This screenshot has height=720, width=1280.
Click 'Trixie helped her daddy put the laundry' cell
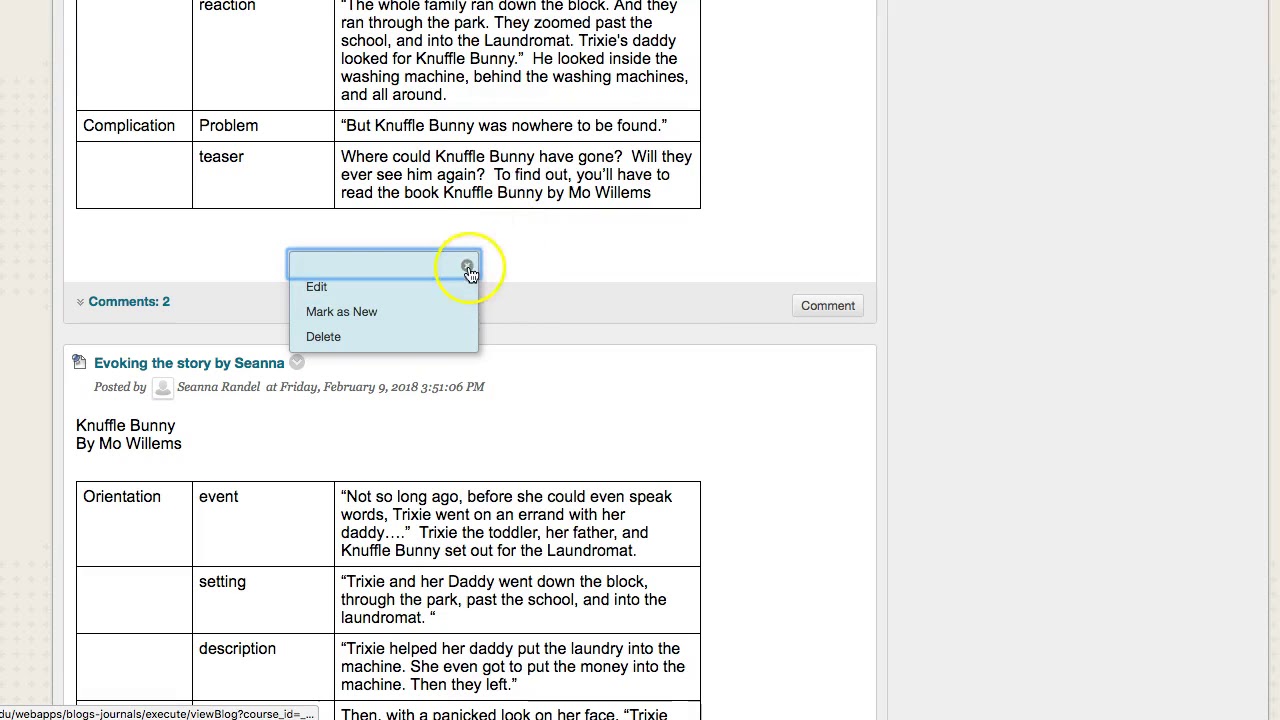517,667
